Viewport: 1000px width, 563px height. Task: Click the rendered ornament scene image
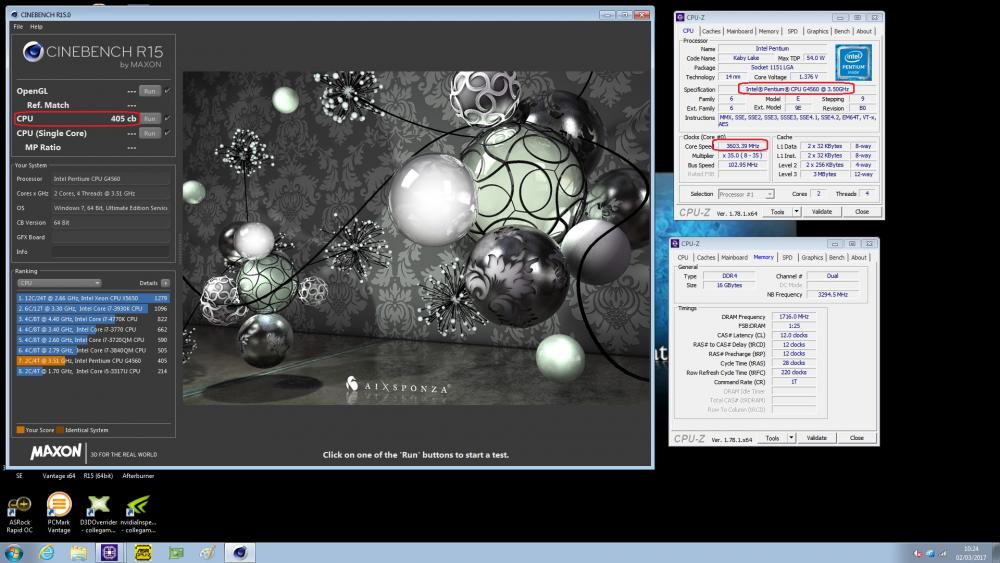tap(415, 237)
